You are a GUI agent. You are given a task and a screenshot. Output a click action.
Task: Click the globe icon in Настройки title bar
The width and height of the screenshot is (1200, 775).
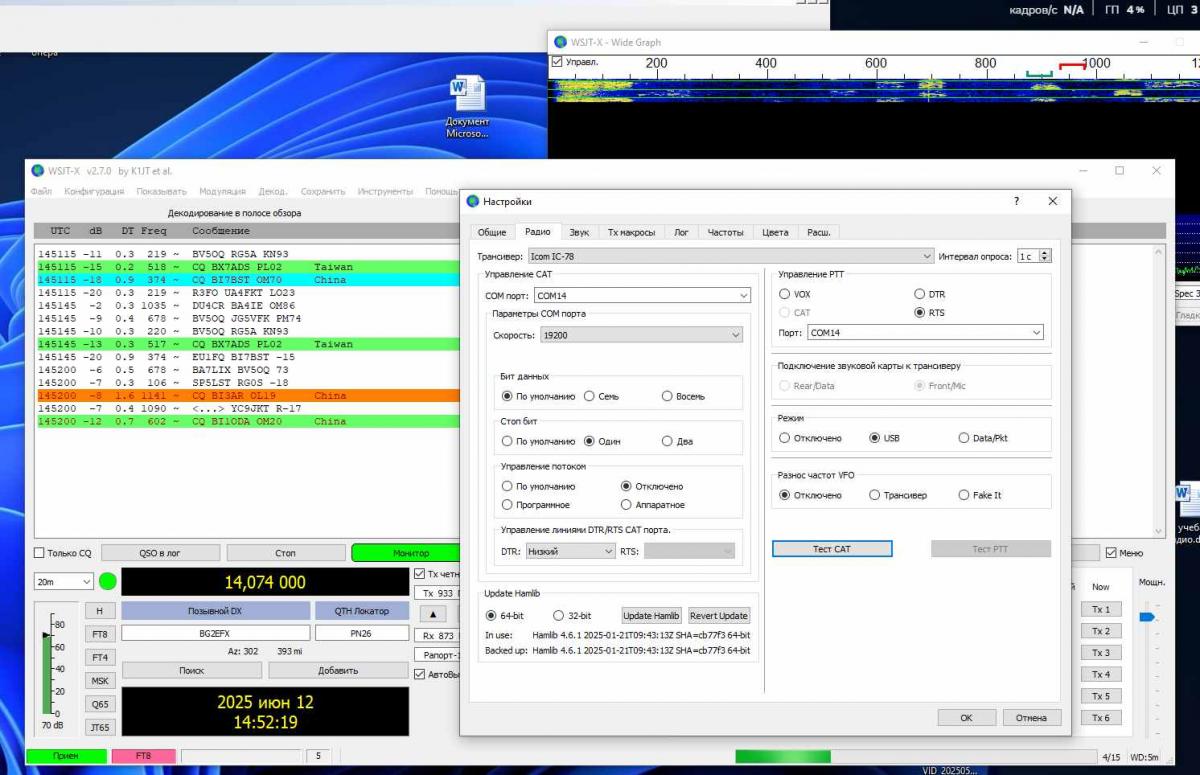(473, 201)
